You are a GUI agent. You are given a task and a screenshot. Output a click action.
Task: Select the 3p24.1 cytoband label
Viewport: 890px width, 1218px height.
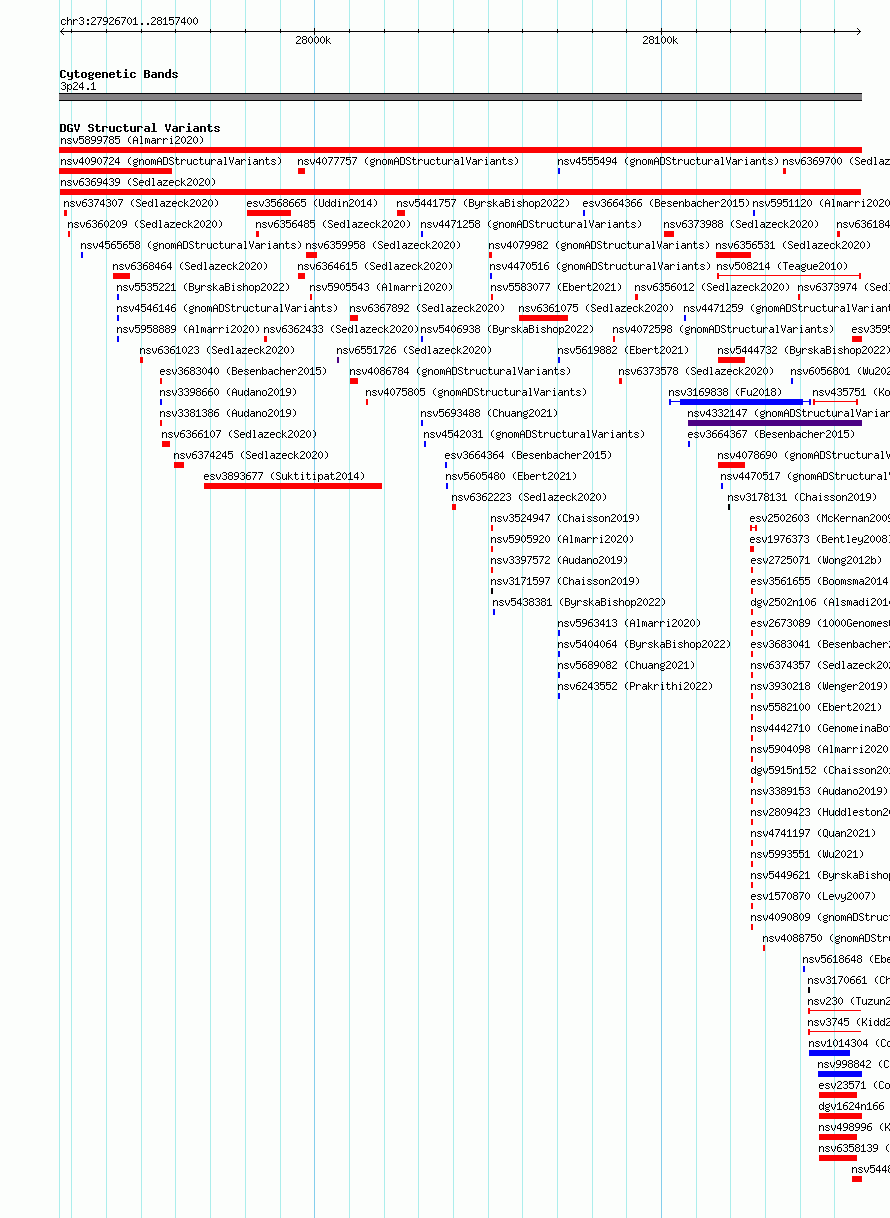point(78,86)
